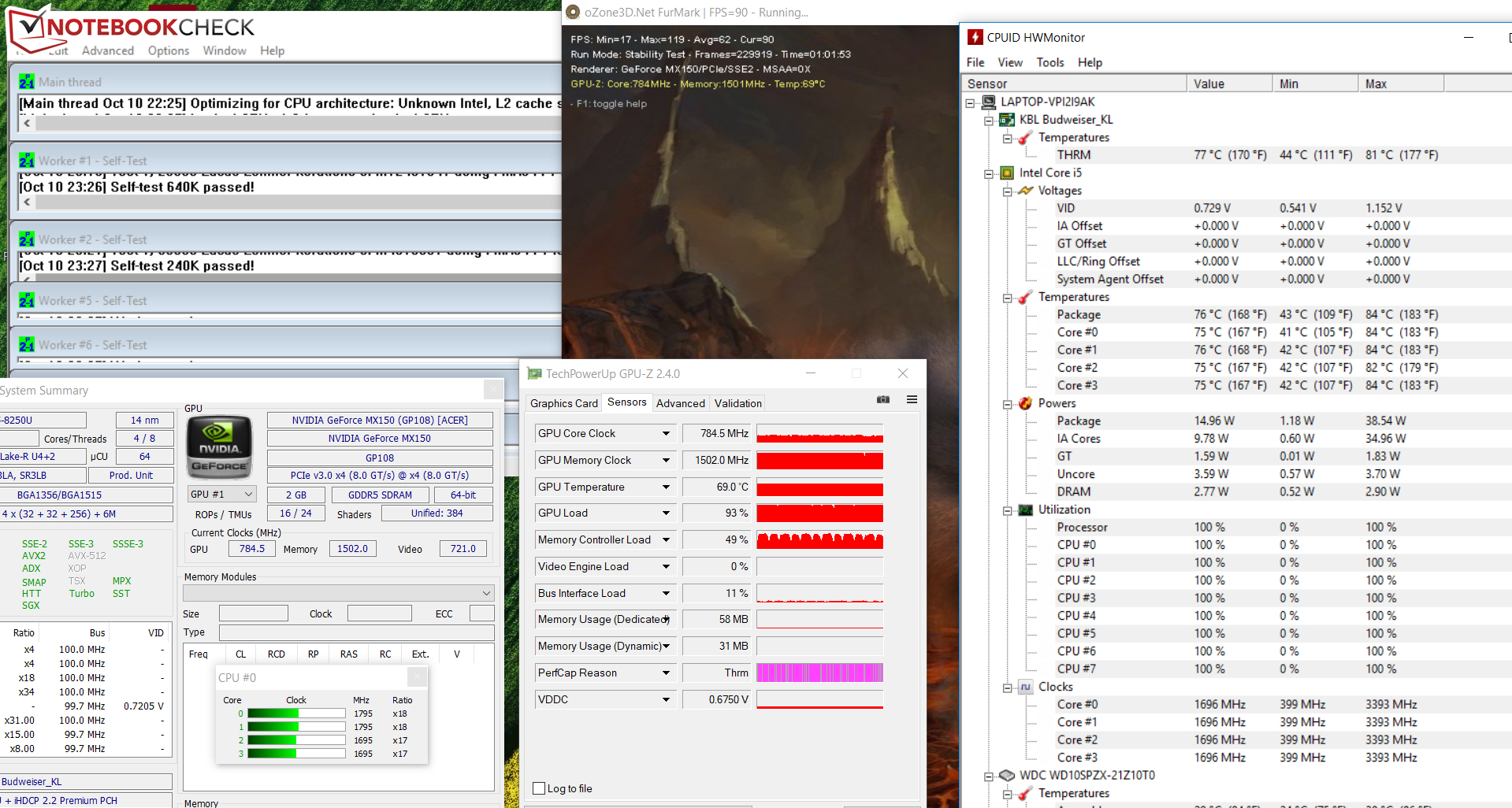Open the GPU Memory Clock sensor dropdown
Image resolution: width=1512 pixels, height=808 pixels.
pyautogui.click(x=666, y=460)
